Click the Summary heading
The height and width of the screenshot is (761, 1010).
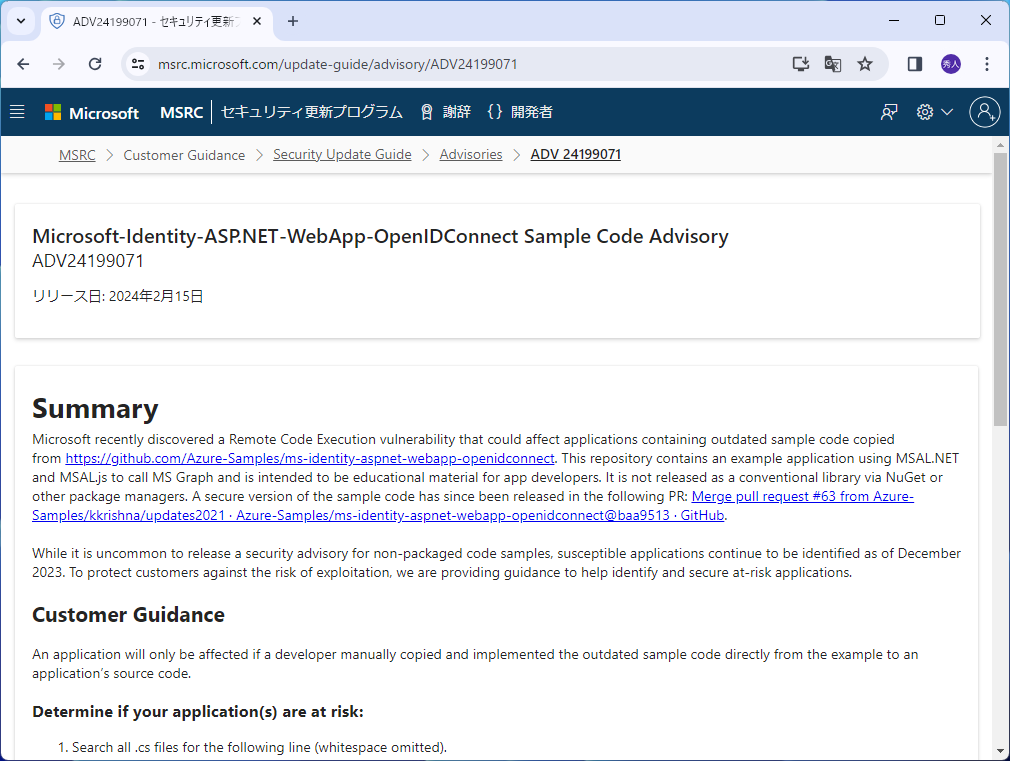click(x=95, y=409)
